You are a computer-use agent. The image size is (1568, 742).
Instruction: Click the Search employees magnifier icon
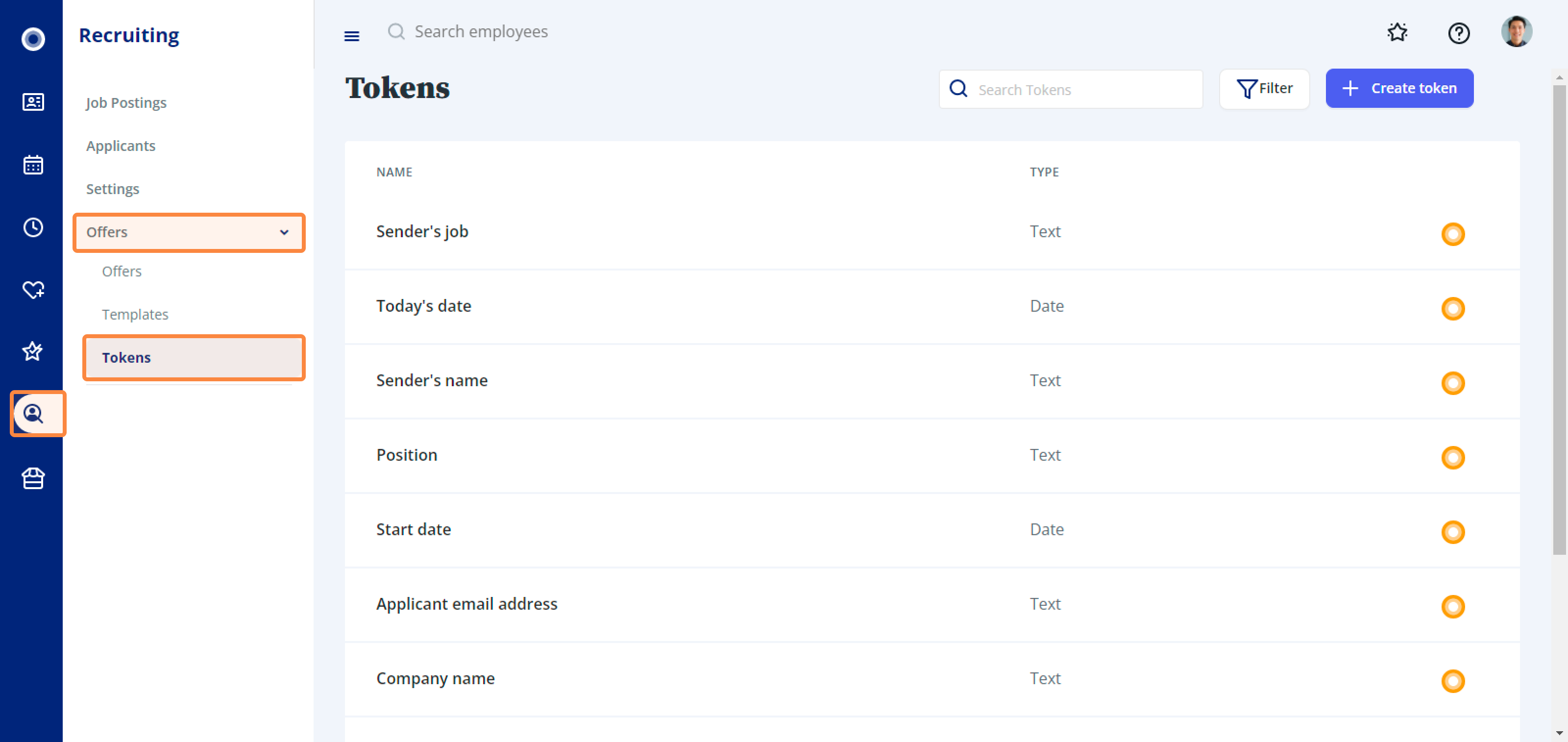point(396,31)
